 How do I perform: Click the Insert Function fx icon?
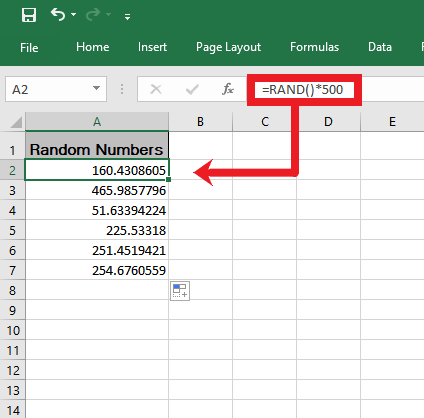coord(228,89)
